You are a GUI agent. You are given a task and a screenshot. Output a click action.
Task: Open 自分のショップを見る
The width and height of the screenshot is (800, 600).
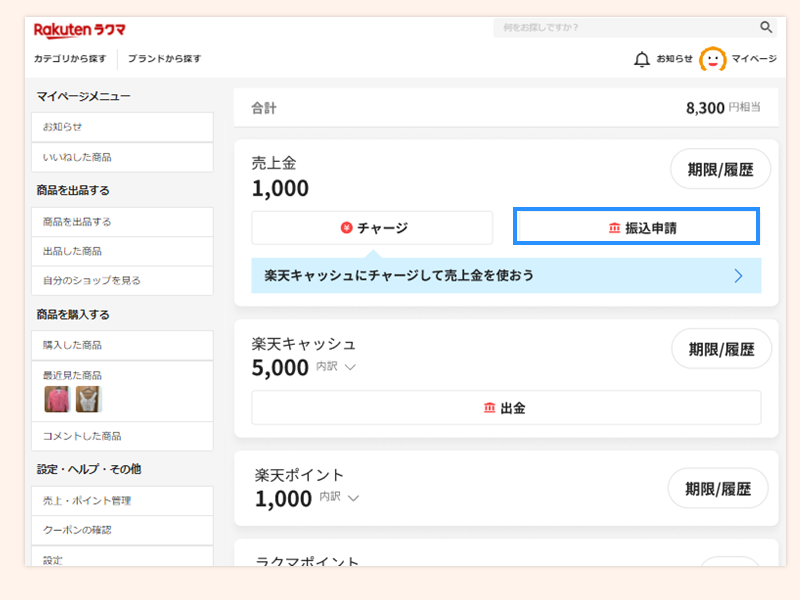pos(122,281)
